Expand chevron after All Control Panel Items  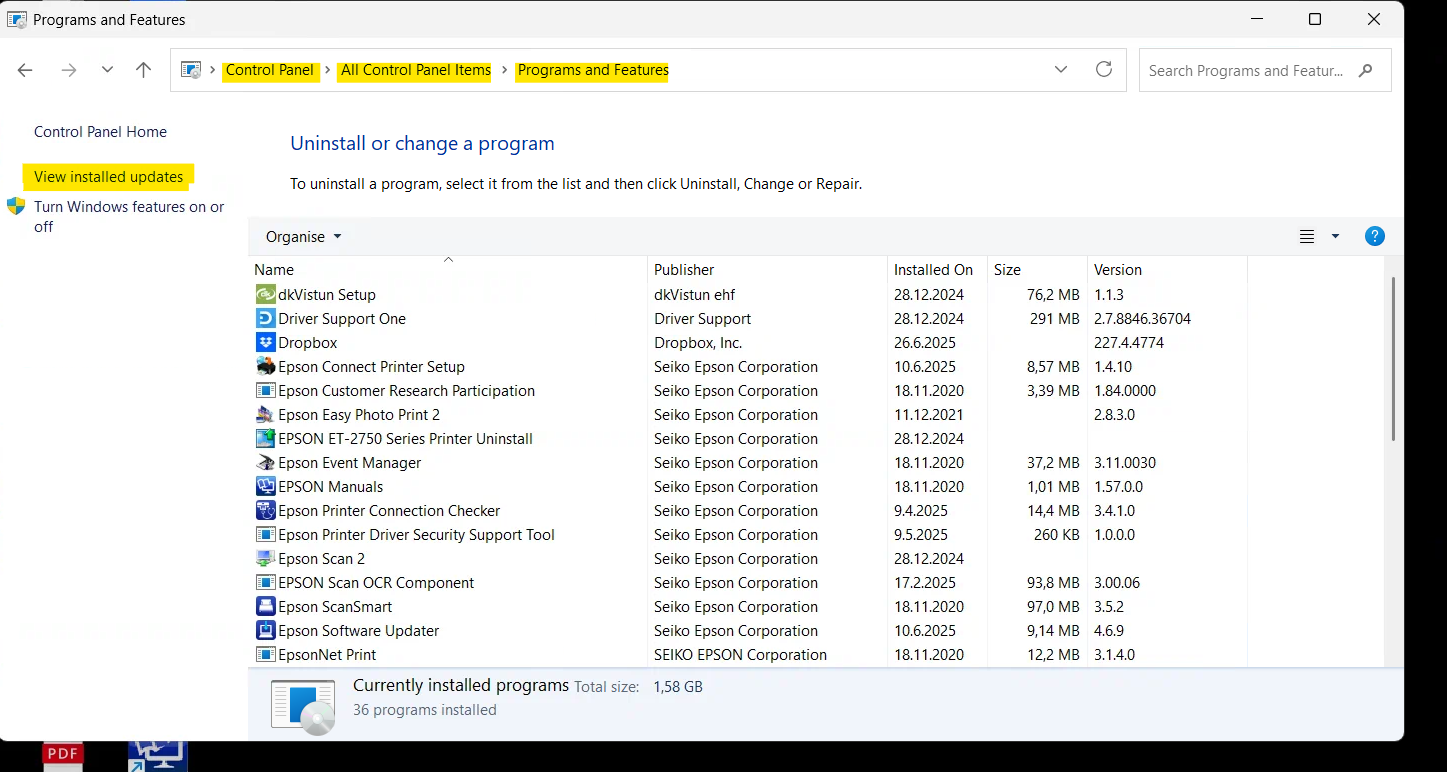(x=505, y=70)
